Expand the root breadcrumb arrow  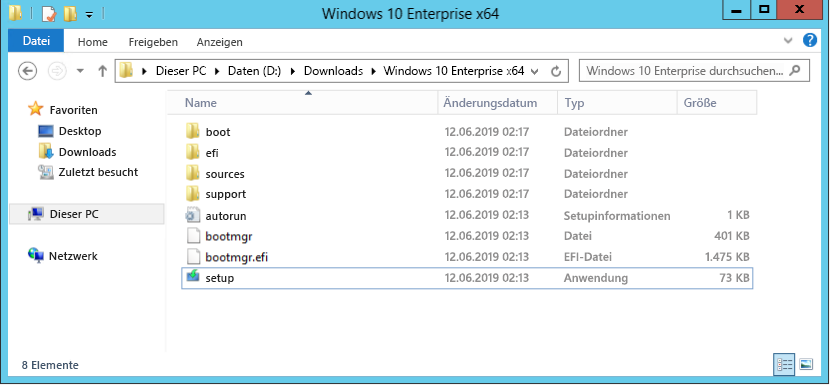pos(144,71)
